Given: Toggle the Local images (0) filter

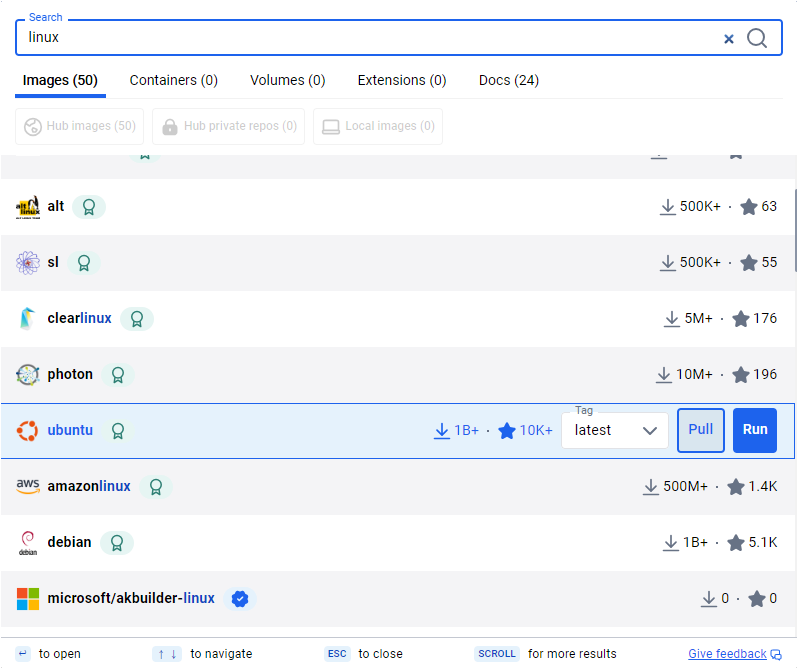Looking at the screenshot, I should click(x=378, y=126).
